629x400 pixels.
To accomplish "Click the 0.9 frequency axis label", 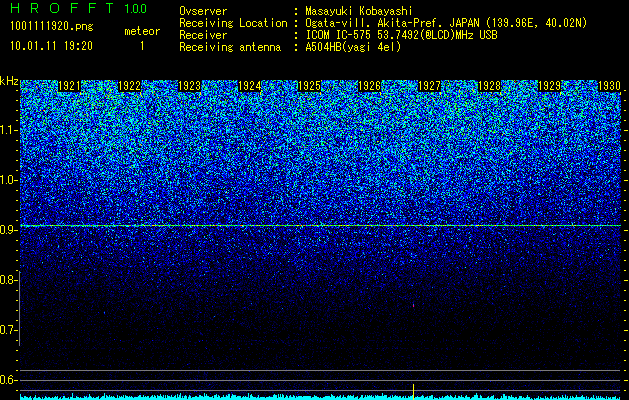I will click(x=8, y=230).
